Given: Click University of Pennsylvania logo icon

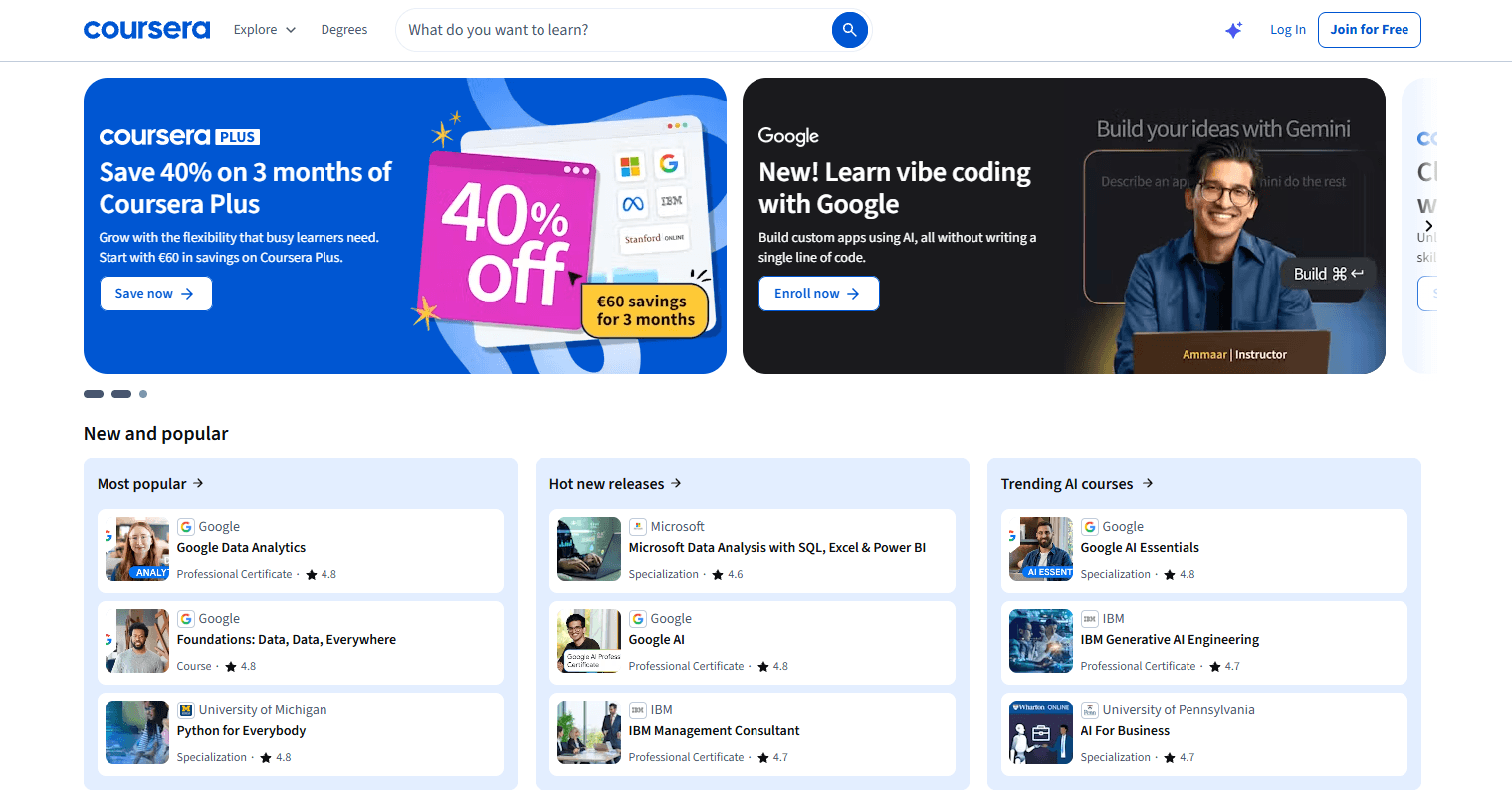Looking at the screenshot, I should [1090, 710].
